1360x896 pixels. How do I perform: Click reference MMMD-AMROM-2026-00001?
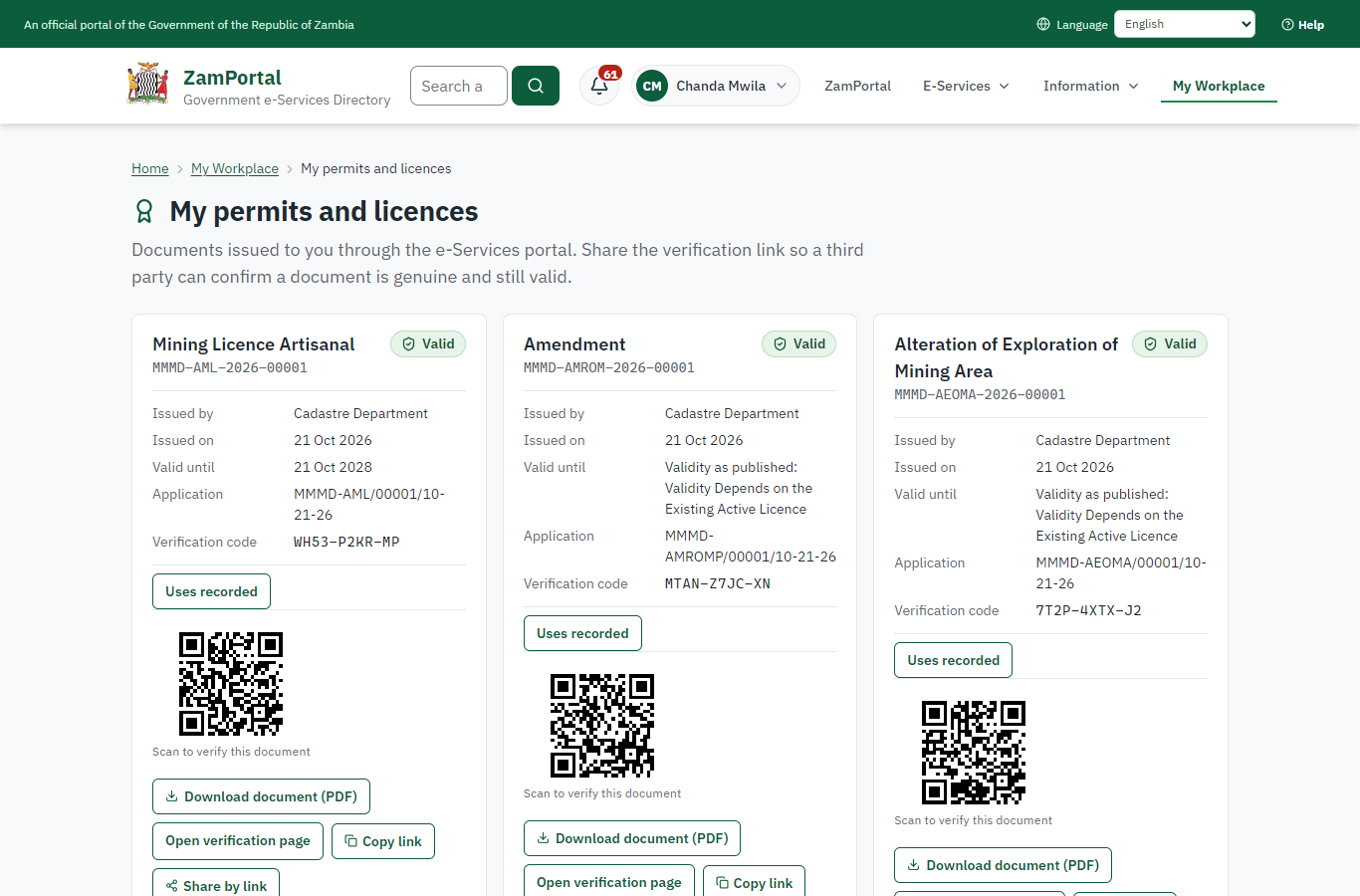coord(609,367)
